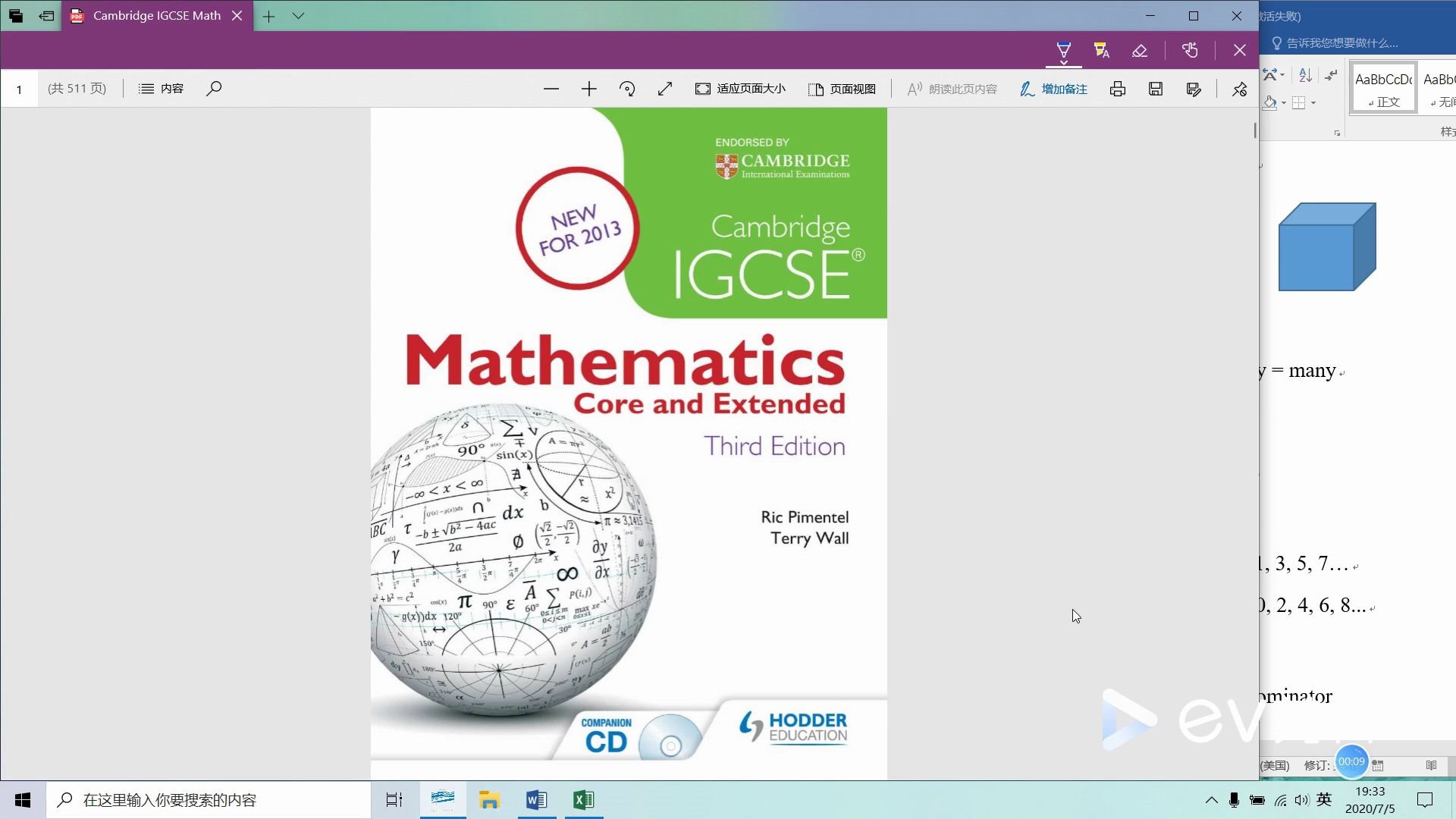Switch to Excel from taskbar
The width and height of the screenshot is (1456, 819).
pos(584,800)
